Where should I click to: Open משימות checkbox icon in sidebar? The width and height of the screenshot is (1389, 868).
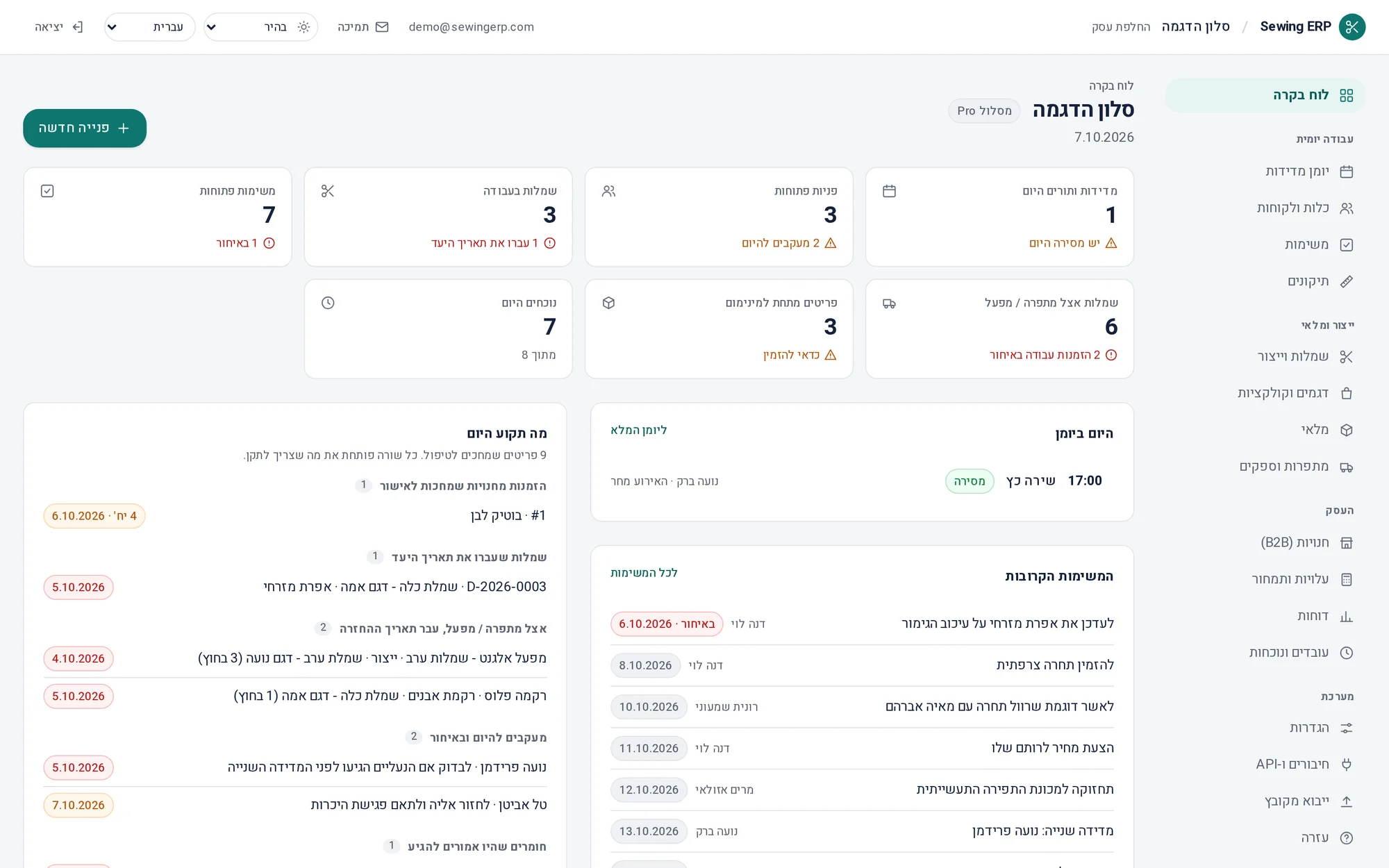pos(1346,244)
